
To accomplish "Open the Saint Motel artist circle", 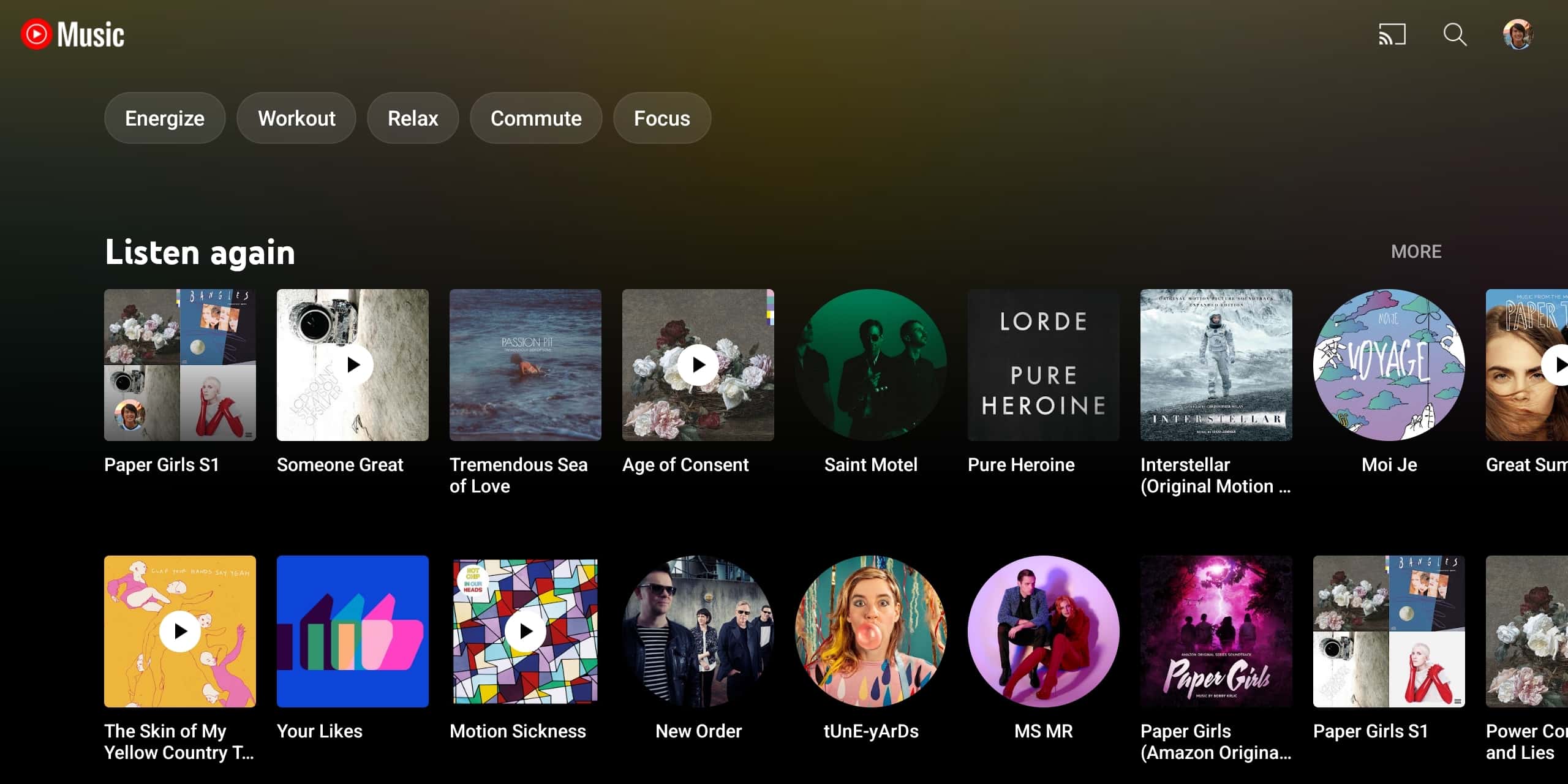I will [870, 365].
